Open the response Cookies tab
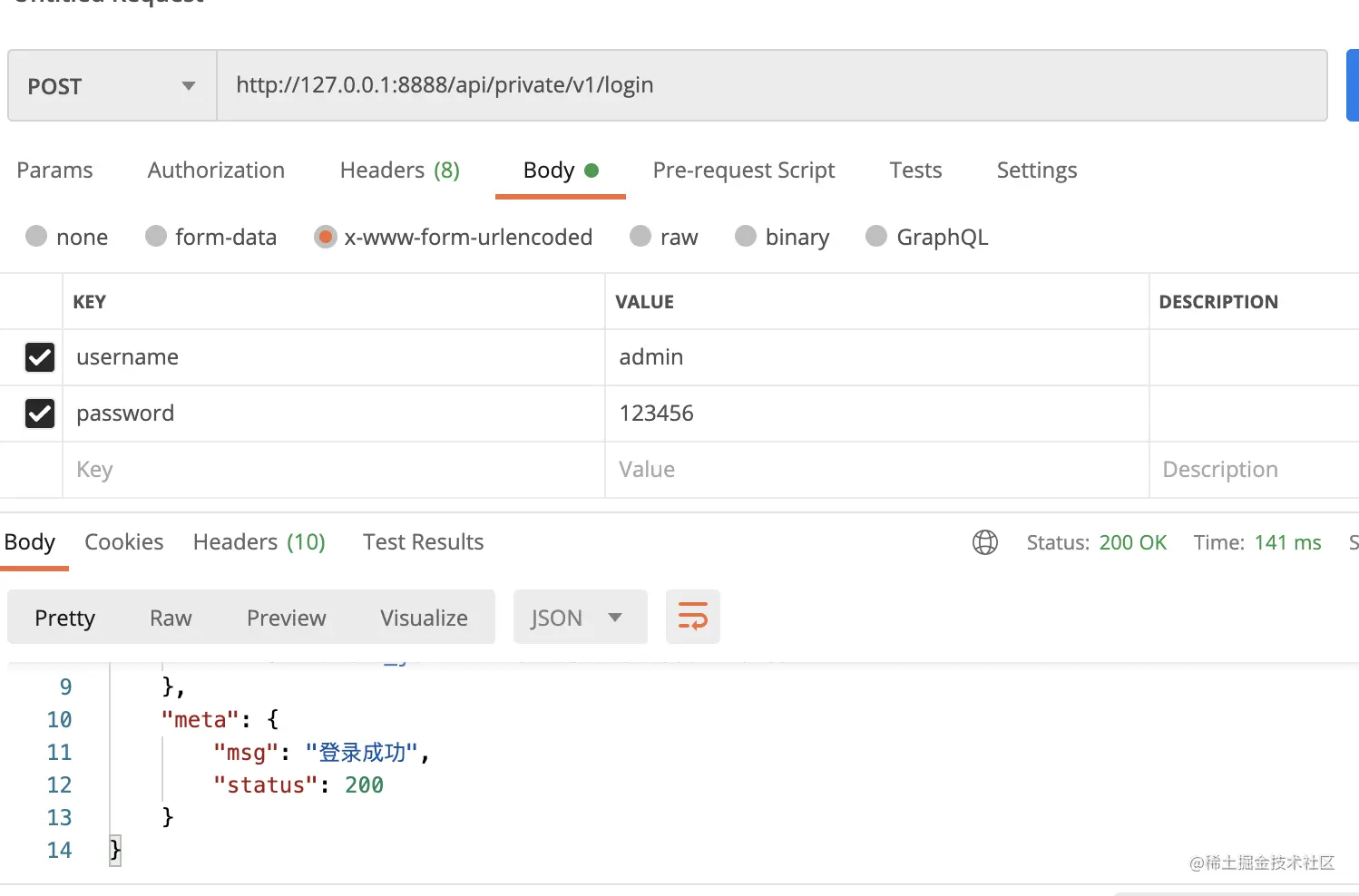Image resolution: width=1359 pixels, height=896 pixels. (124, 542)
